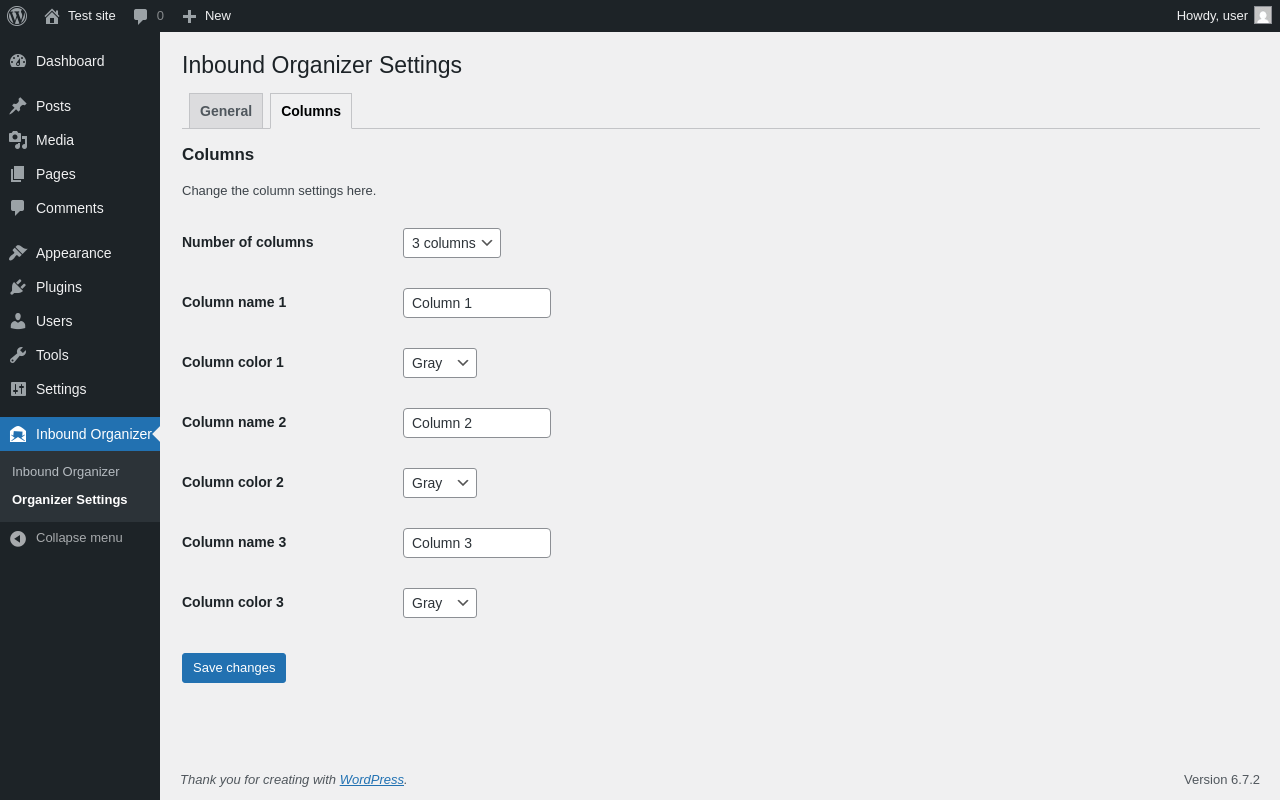The image size is (1280, 800).
Task: Click the plus icon beside New
Action: [x=189, y=16]
